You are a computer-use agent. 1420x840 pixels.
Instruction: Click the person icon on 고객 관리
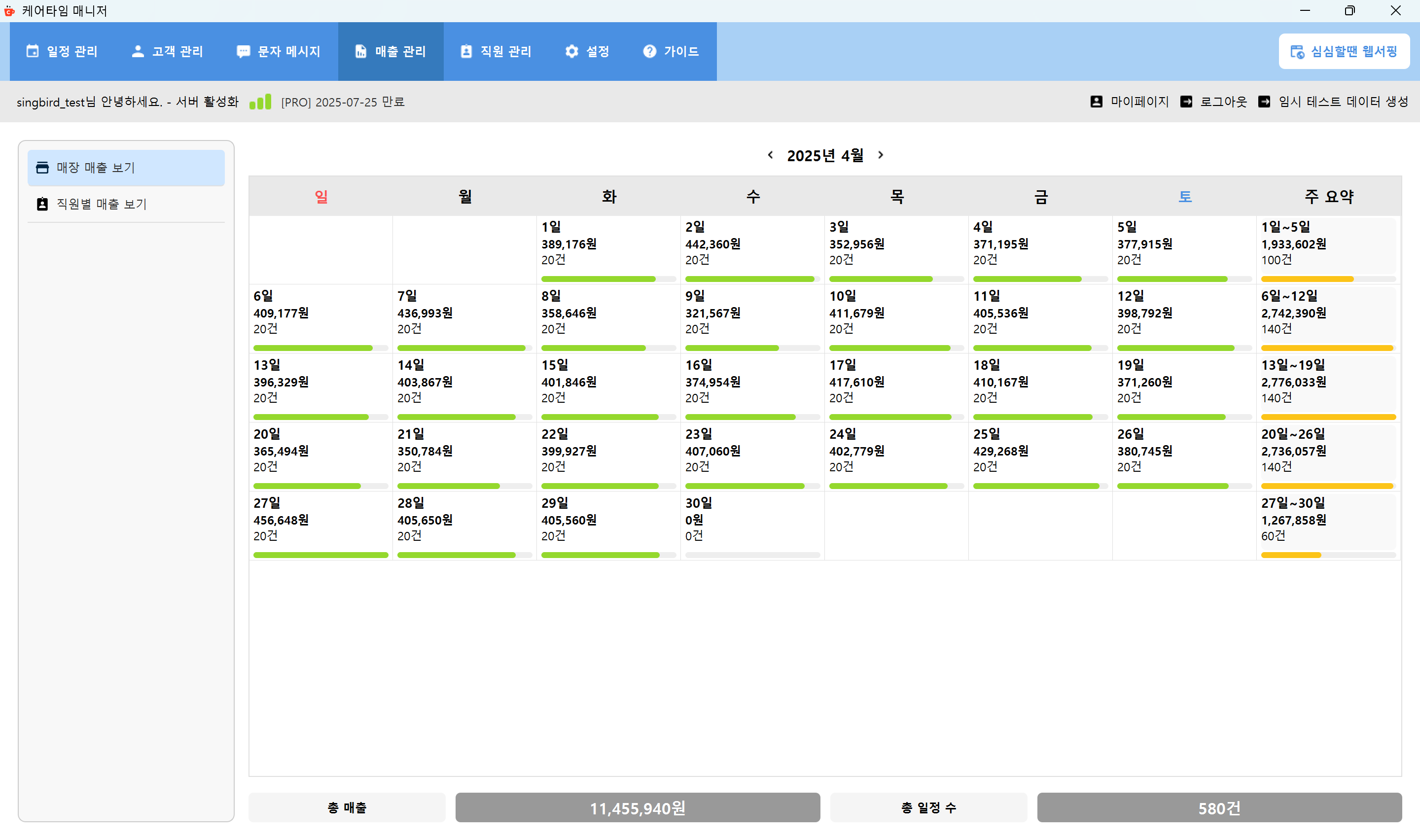pyautogui.click(x=138, y=51)
